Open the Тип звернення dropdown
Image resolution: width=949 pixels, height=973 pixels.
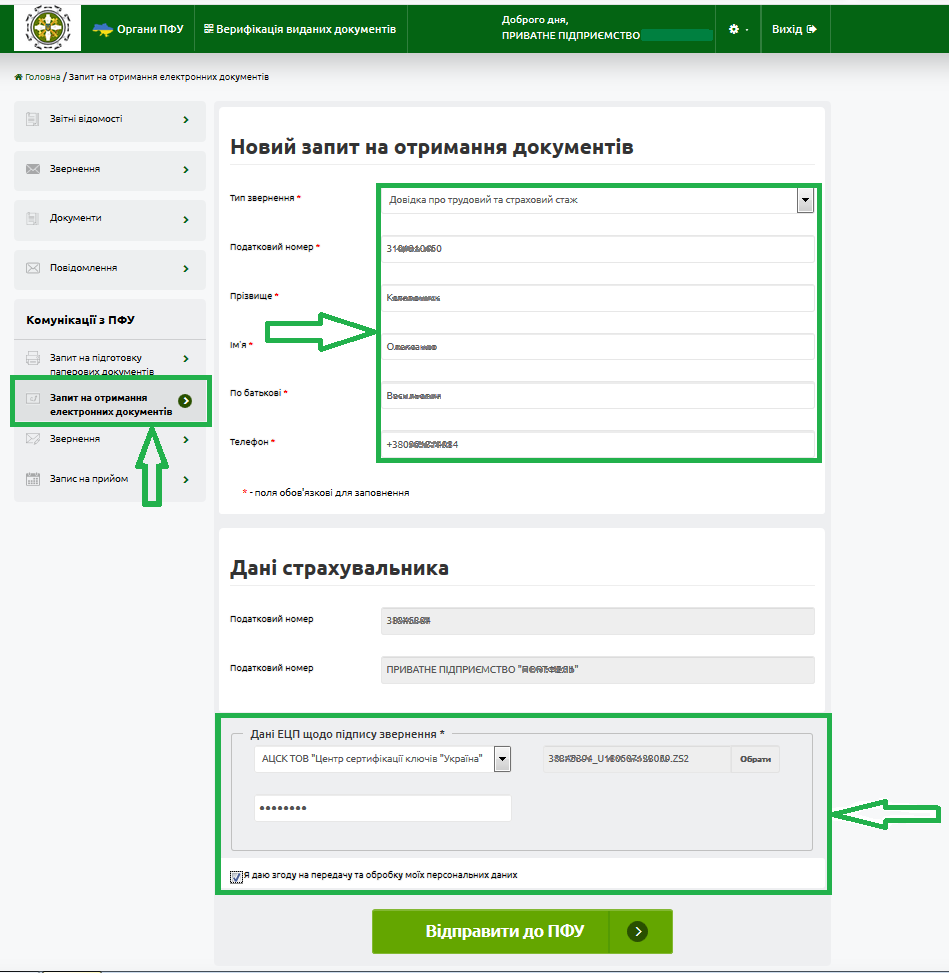click(804, 200)
